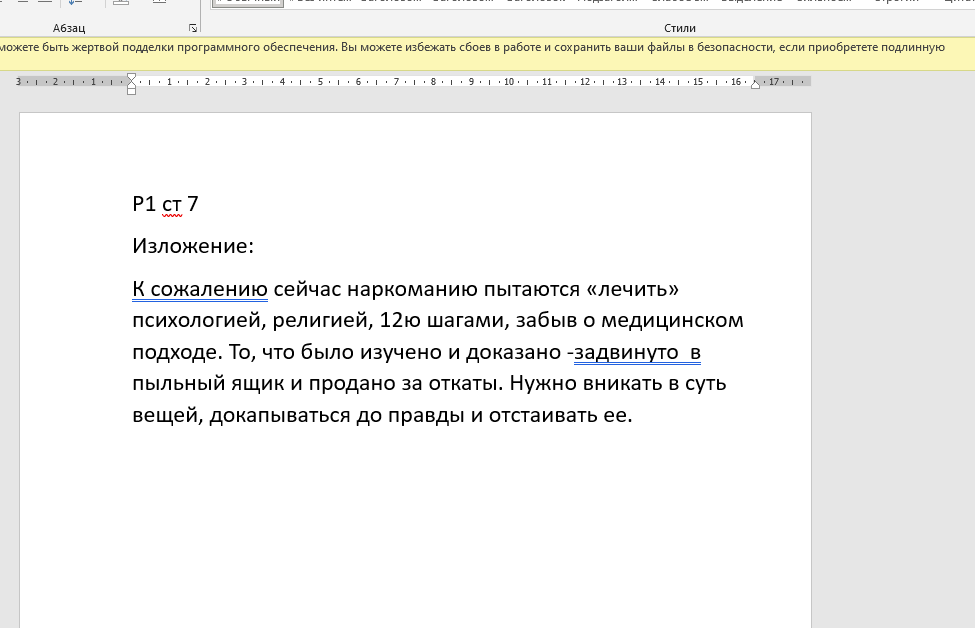975x628 pixels.
Task: Click the 5 cm mark on the ruler
Action: [320, 82]
